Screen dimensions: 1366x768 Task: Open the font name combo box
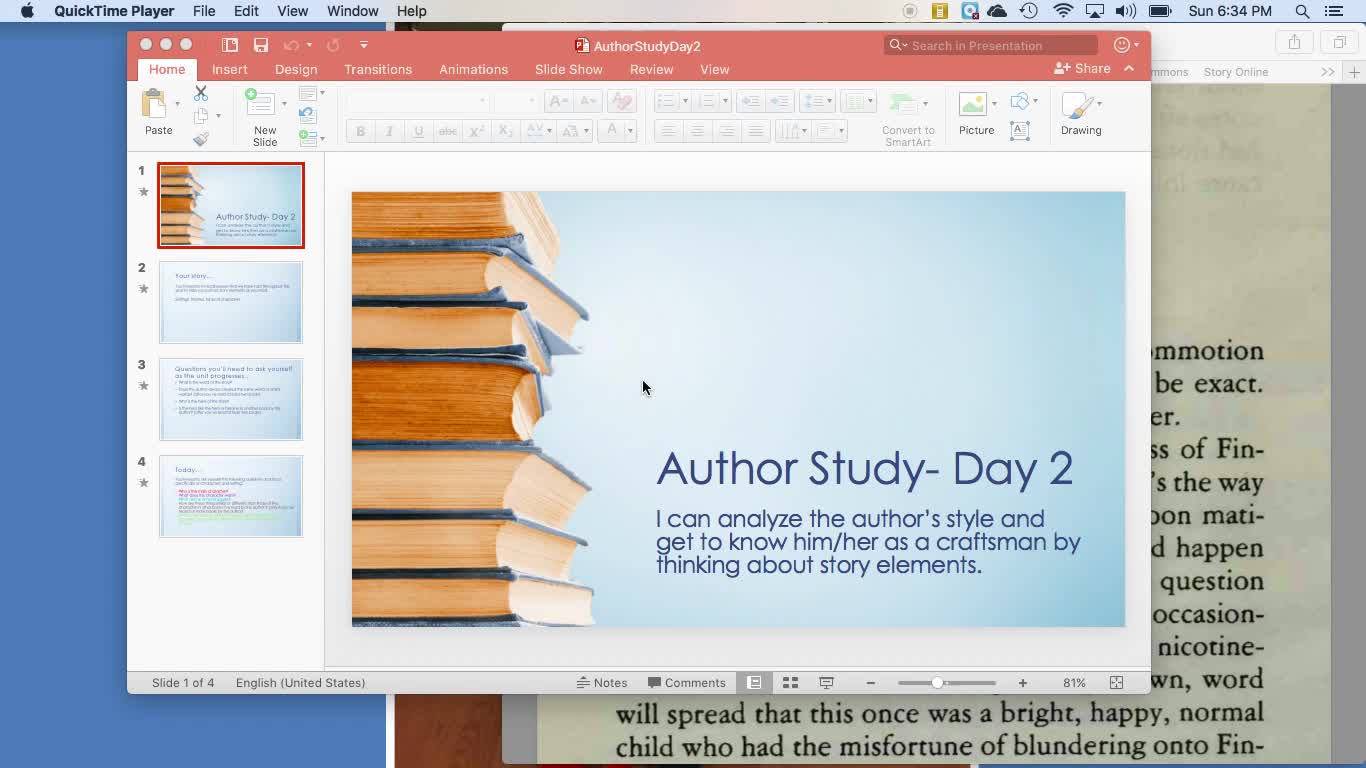[417, 101]
